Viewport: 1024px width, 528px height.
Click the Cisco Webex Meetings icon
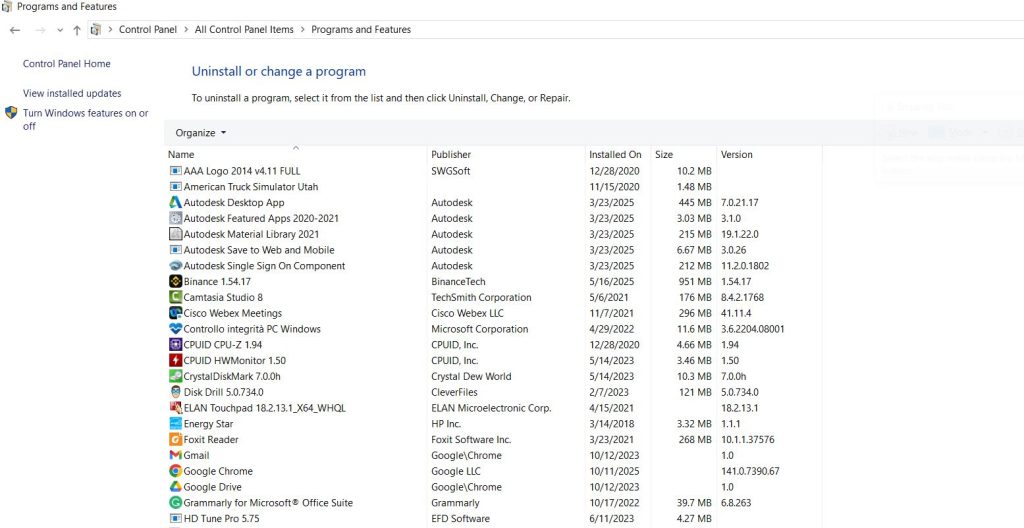point(175,314)
